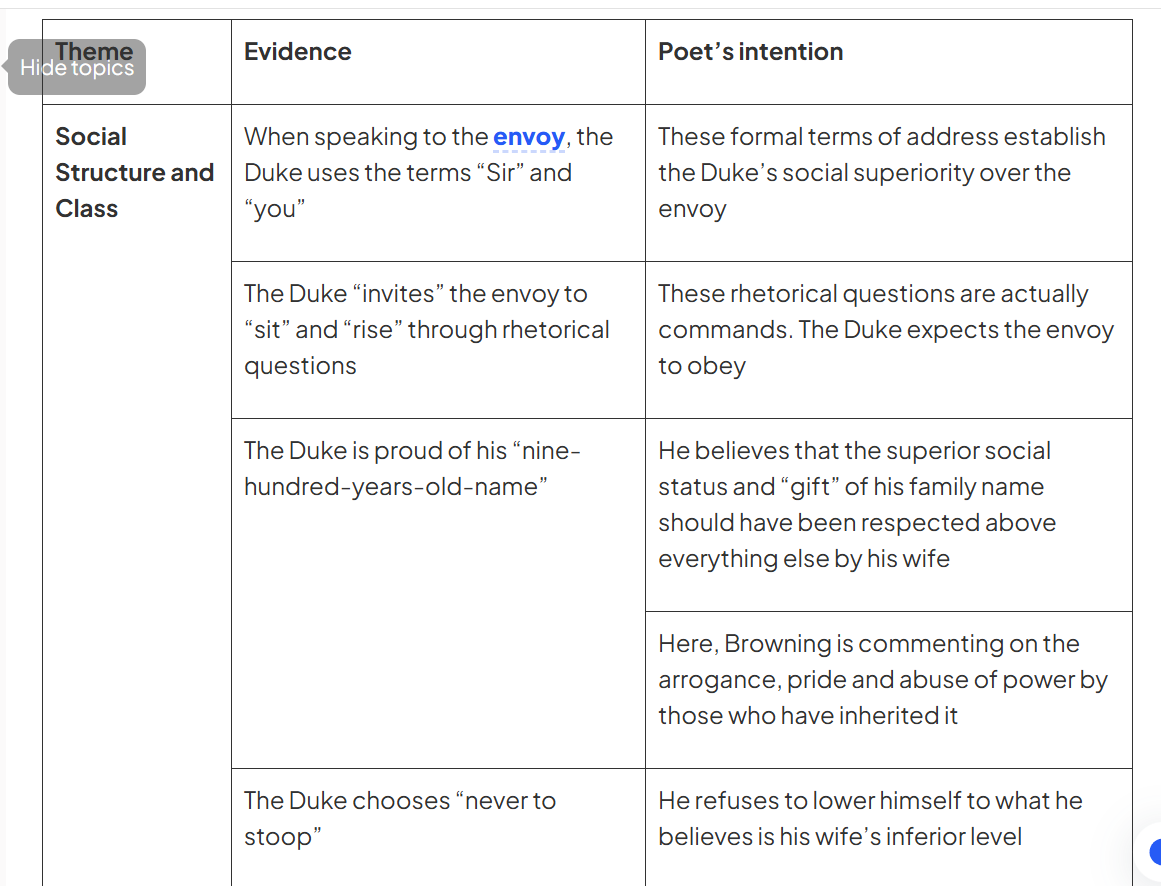Viewport: 1161px width, 886px height.
Task: Select the evidence cell about "sit" and "rise"
Action: click(x=426, y=330)
